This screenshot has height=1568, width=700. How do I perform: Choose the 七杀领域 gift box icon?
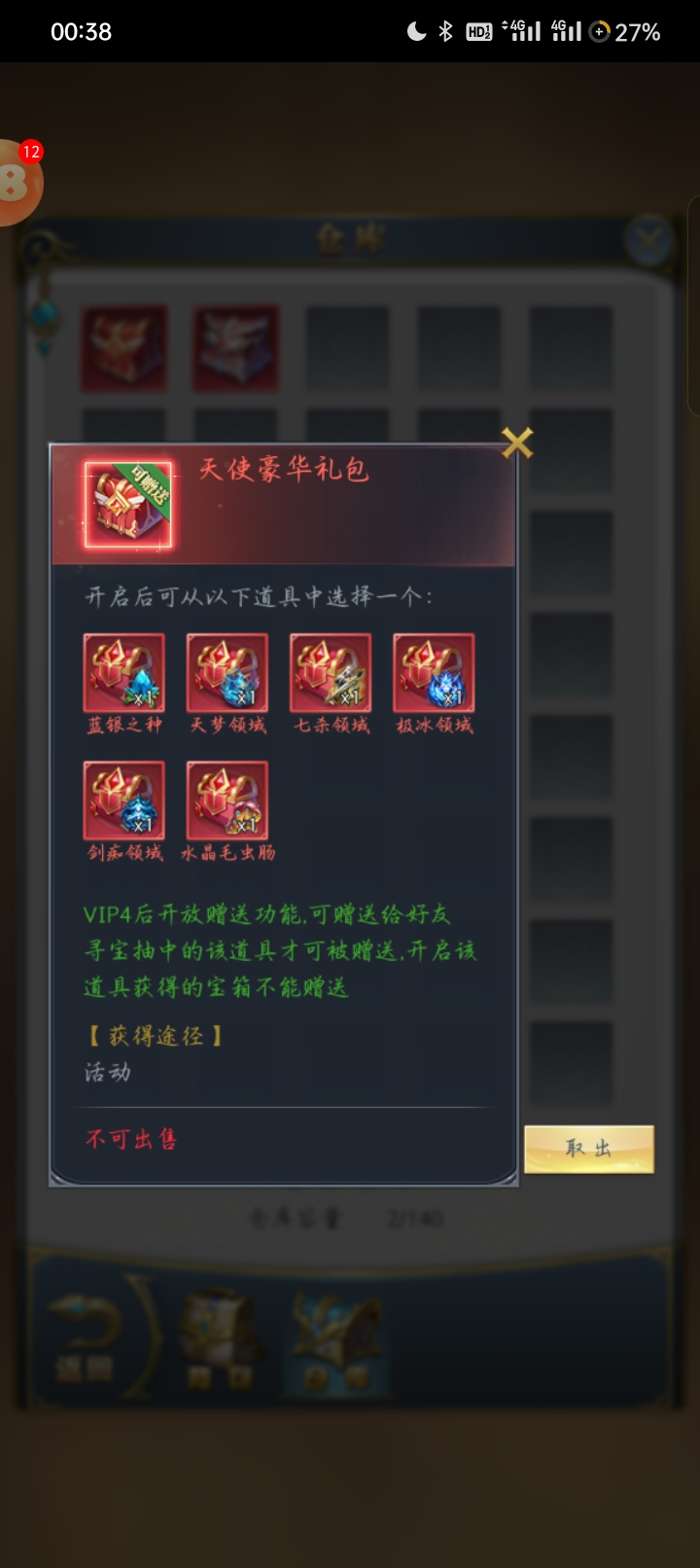pyautogui.click(x=331, y=672)
